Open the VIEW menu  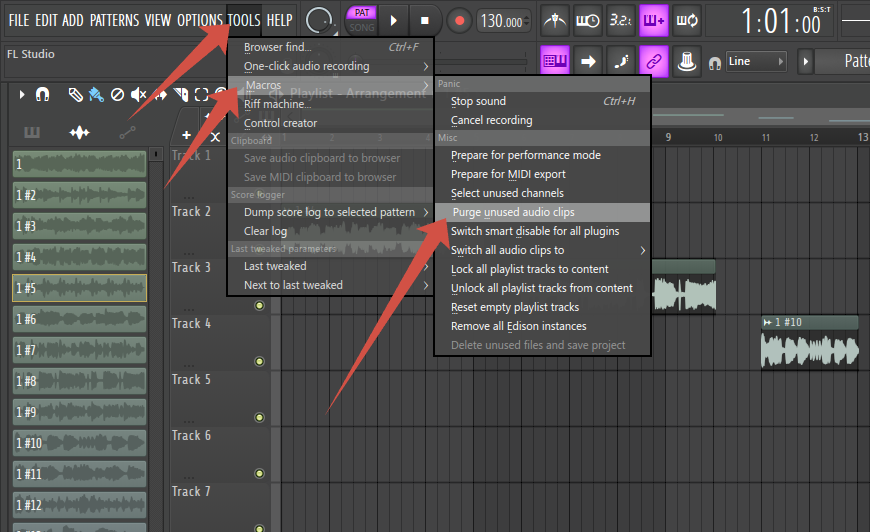(x=158, y=21)
